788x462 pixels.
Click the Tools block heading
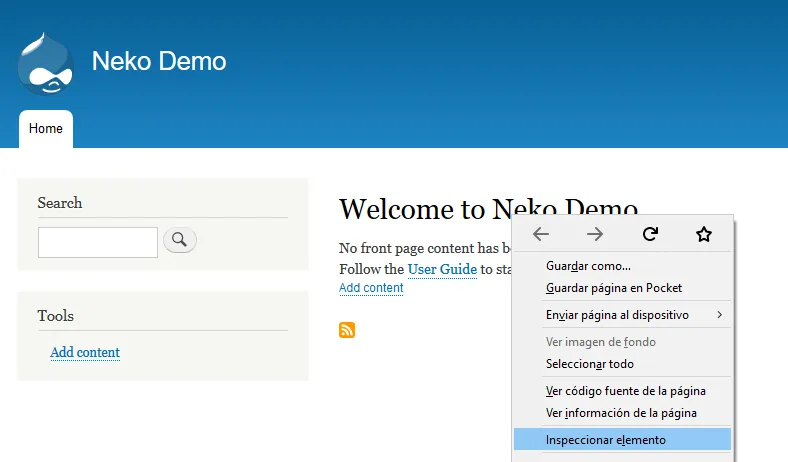coord(56,316)
